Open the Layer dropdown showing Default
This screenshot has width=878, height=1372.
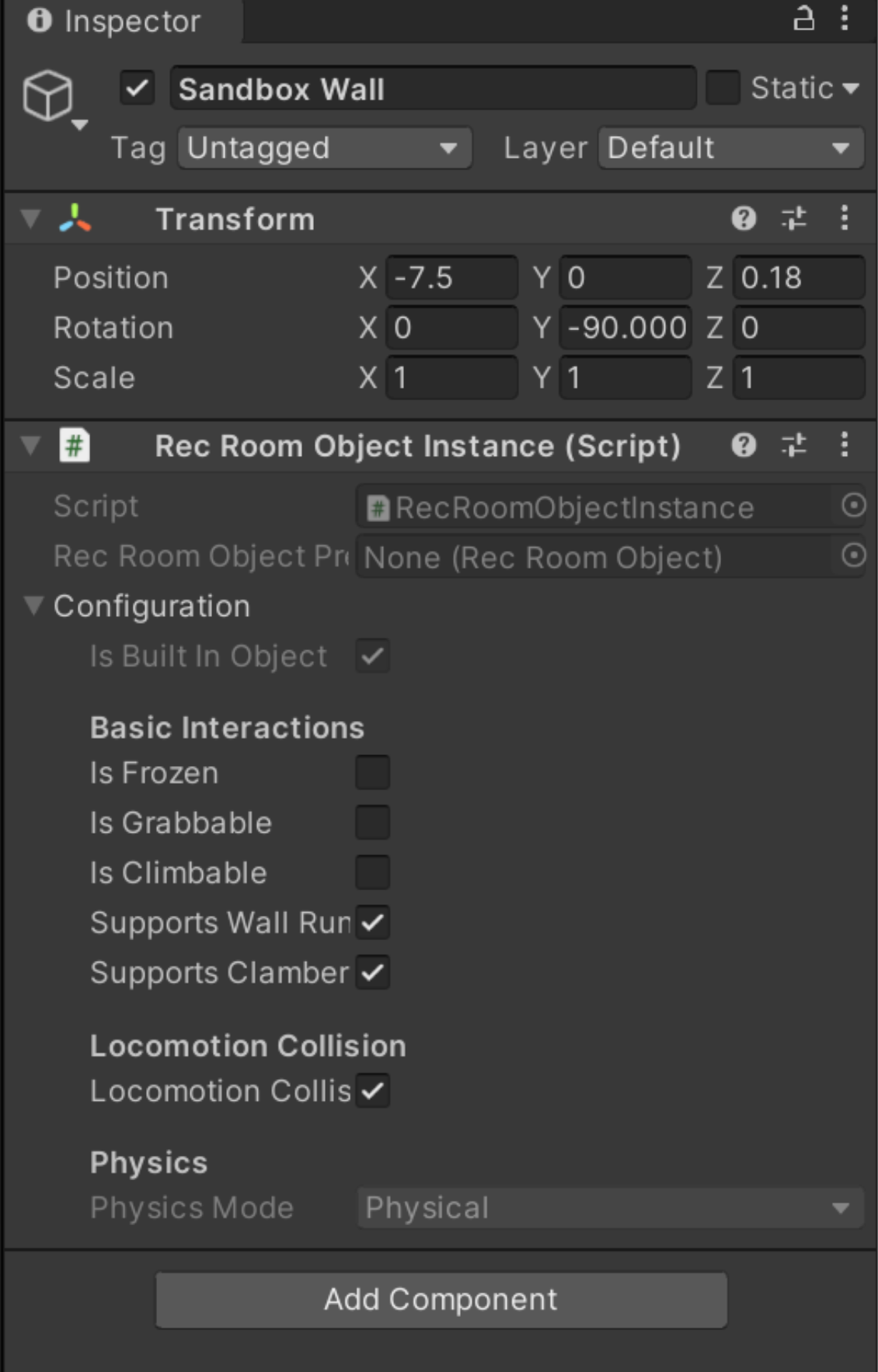[x=729, y=148]
